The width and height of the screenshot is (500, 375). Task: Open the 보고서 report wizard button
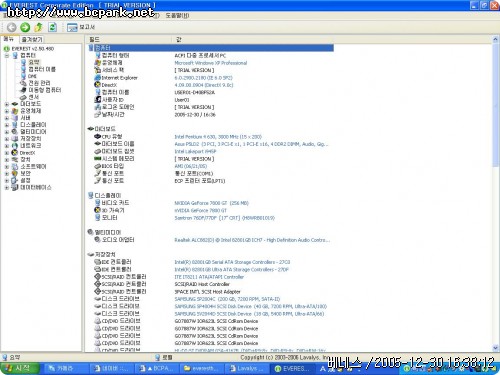[80, 27]
